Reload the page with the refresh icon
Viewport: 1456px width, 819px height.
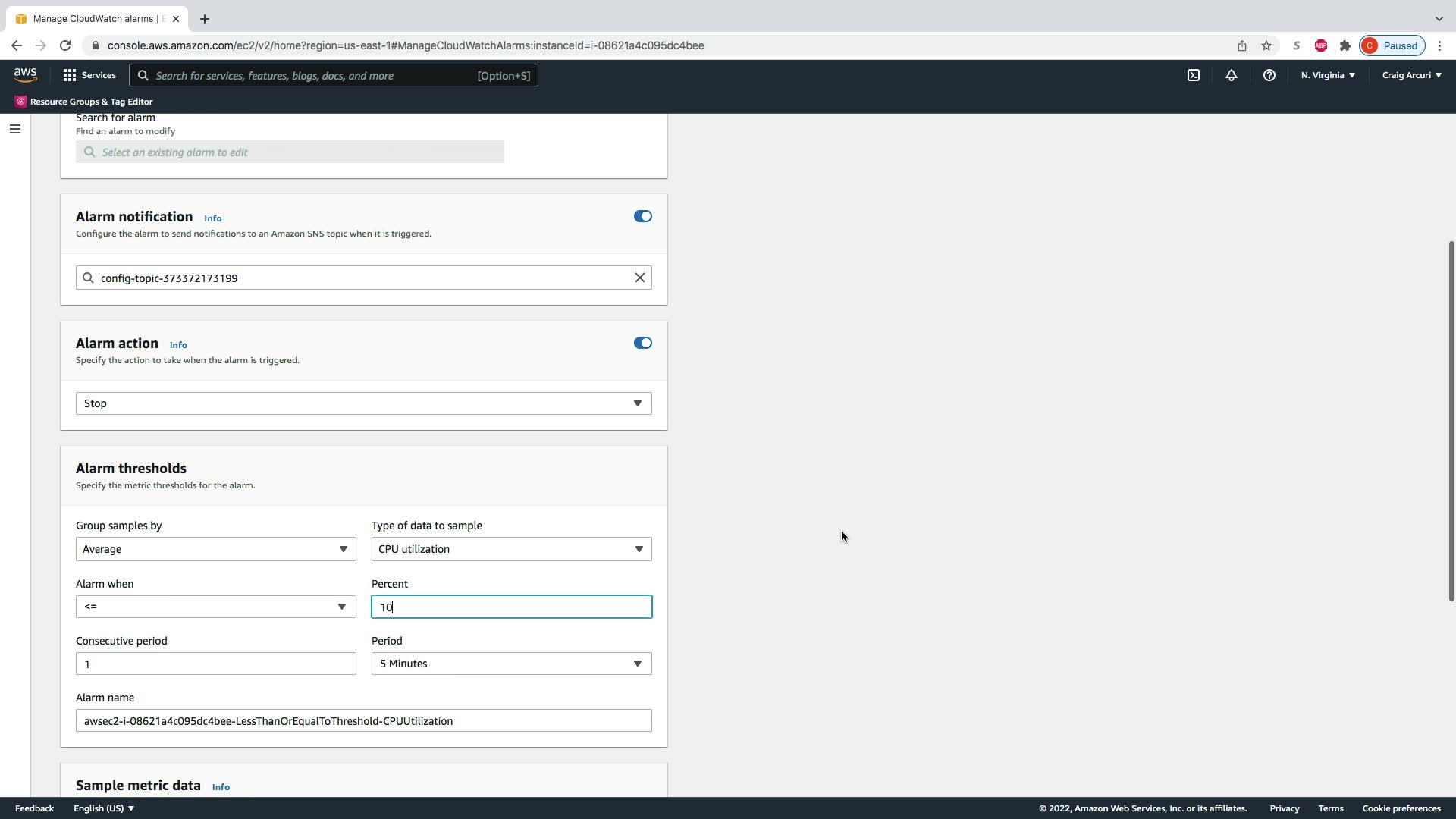[65, 45]
